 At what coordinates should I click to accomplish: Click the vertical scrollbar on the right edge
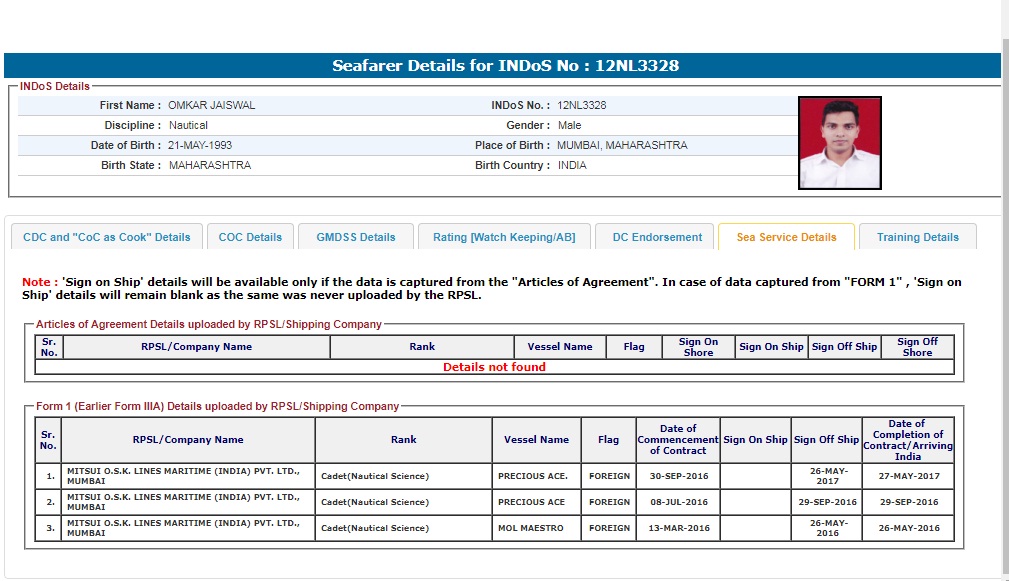tap(1004, 300)
